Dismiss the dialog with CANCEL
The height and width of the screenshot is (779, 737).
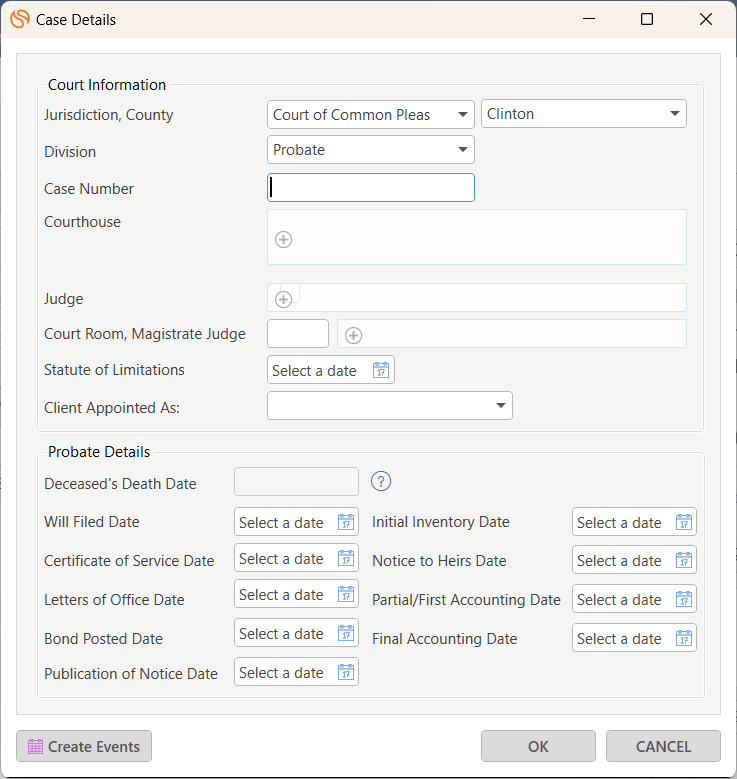[x=663, y=746]
